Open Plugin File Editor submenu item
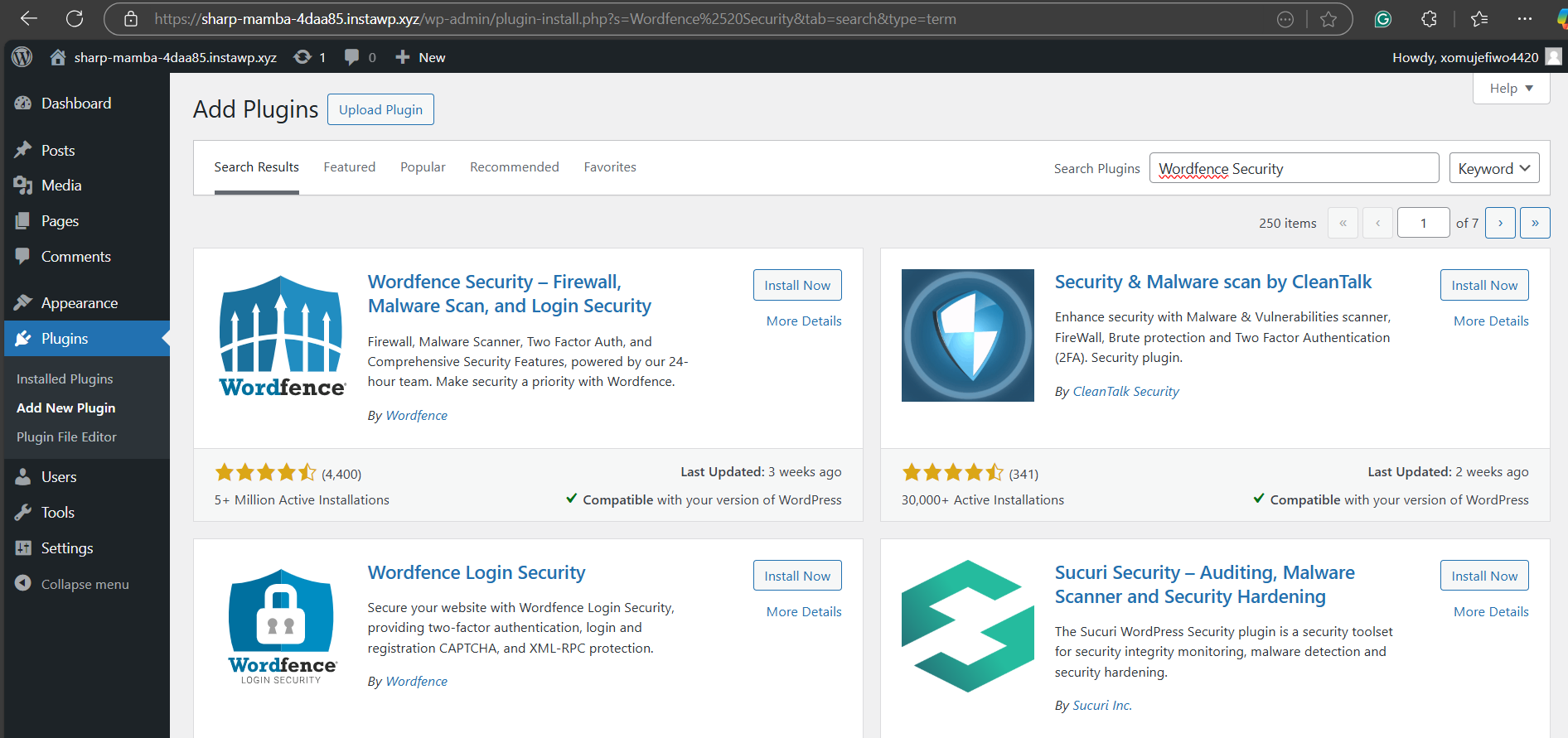 point(66,437)
